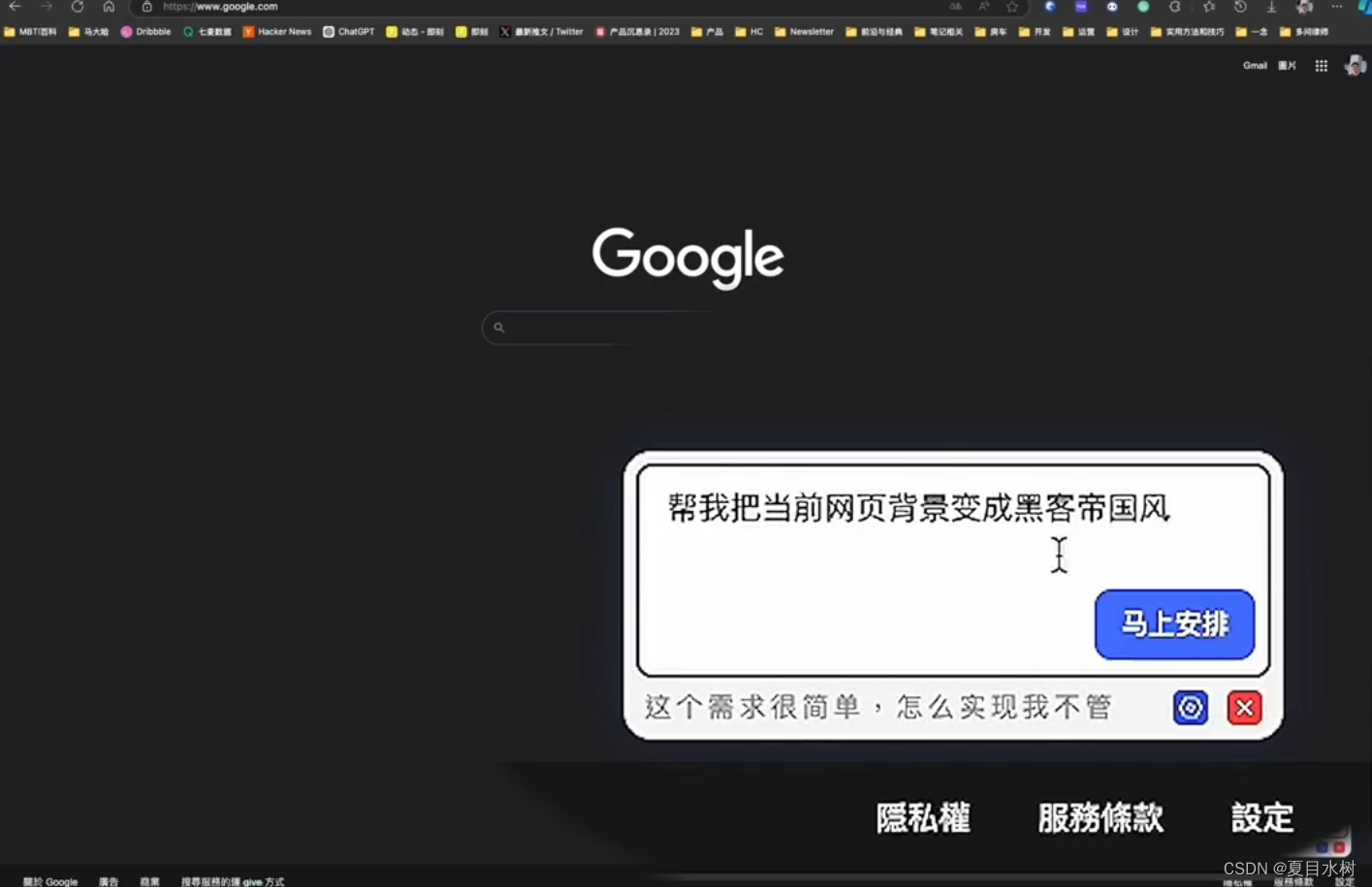The image size is (1372, 887).
Task: Open the ChatGPT bookmark
Action: click(348, 32)
